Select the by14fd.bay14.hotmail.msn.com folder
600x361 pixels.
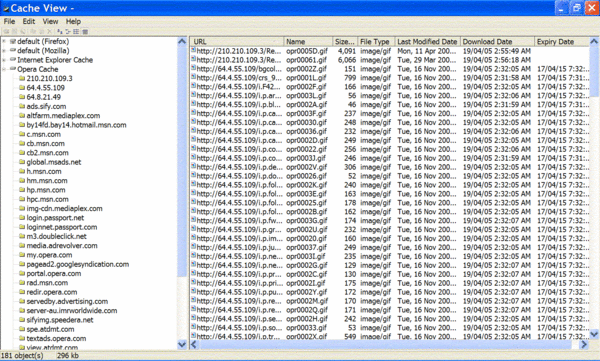[x=76, y=124]
